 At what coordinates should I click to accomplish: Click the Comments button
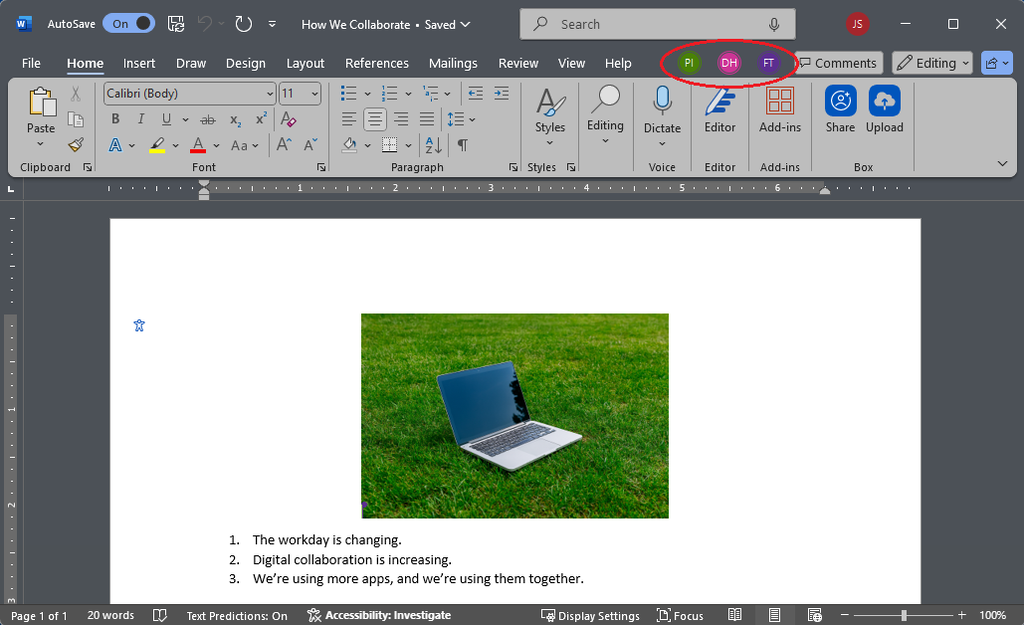(838, 63)
